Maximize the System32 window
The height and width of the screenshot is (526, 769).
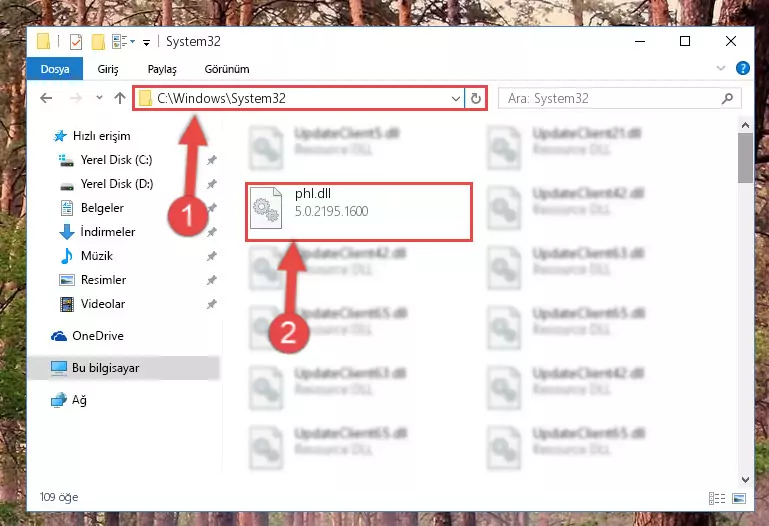tap(685, 42)
